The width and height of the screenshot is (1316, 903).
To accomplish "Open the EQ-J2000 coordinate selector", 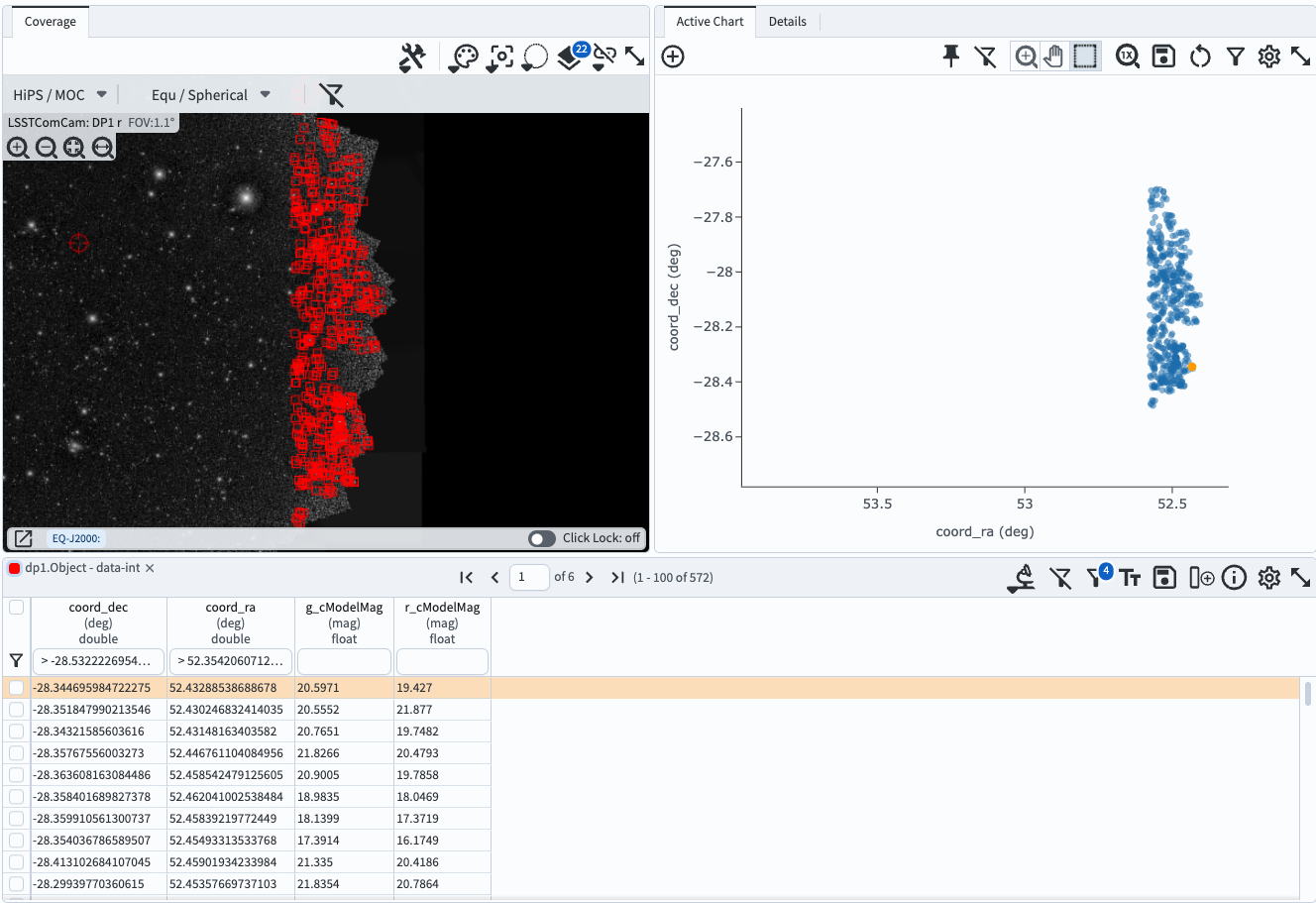I will [75, 538].
